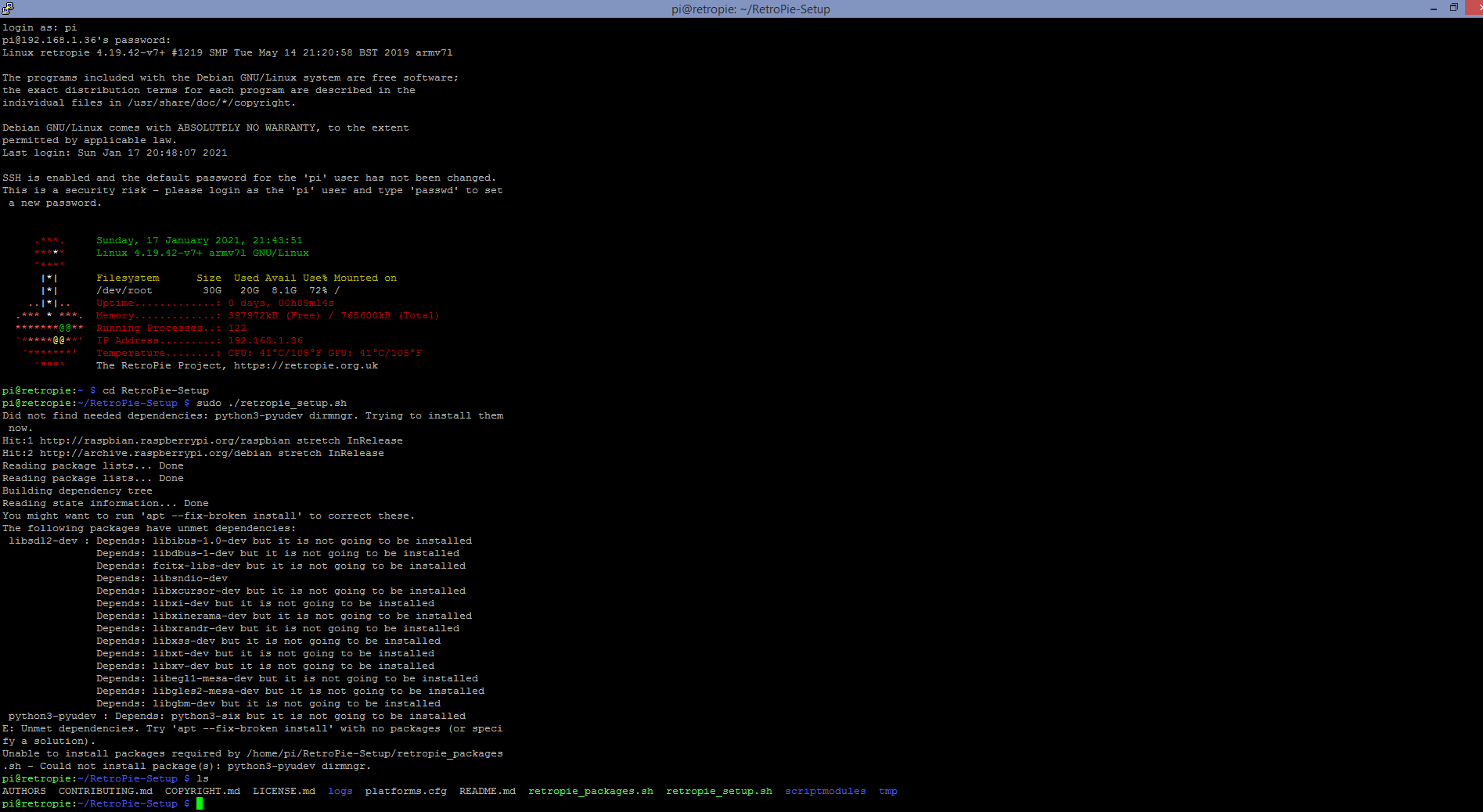Click the green cursor block at the prompt
The image size is (1483, 812).
click(x=200, y=803)
